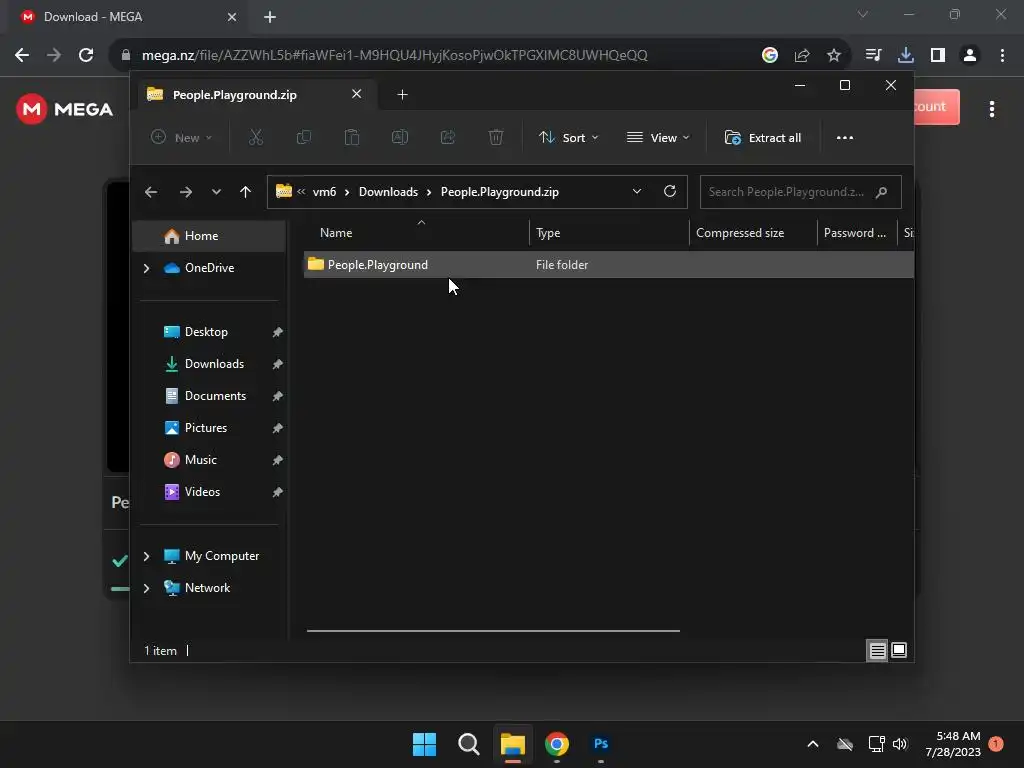Show hidden system tray icons
This screenshot has height=768, width=1024.
[812, 744]
